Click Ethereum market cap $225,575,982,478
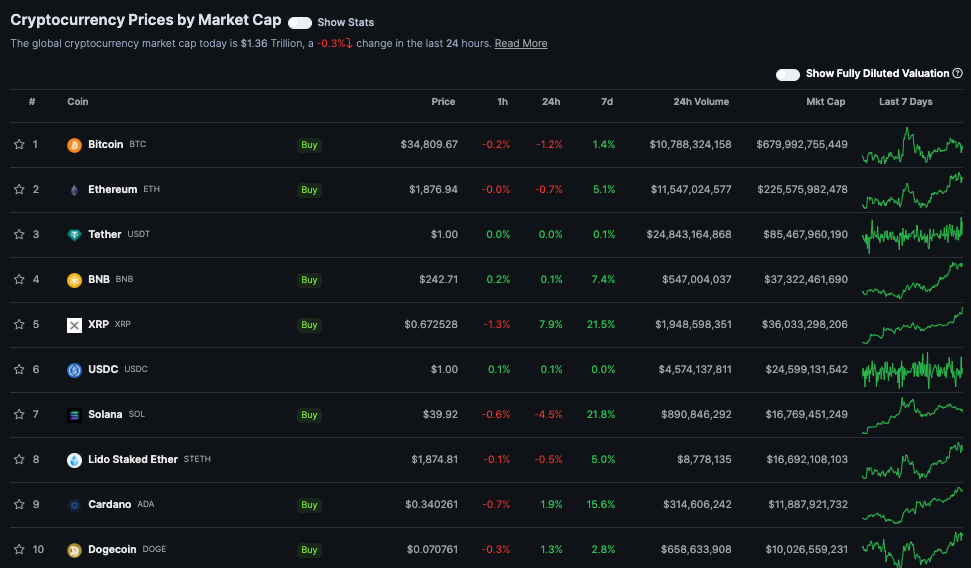Screen dimensions: 971x568 tap(803, 190)
